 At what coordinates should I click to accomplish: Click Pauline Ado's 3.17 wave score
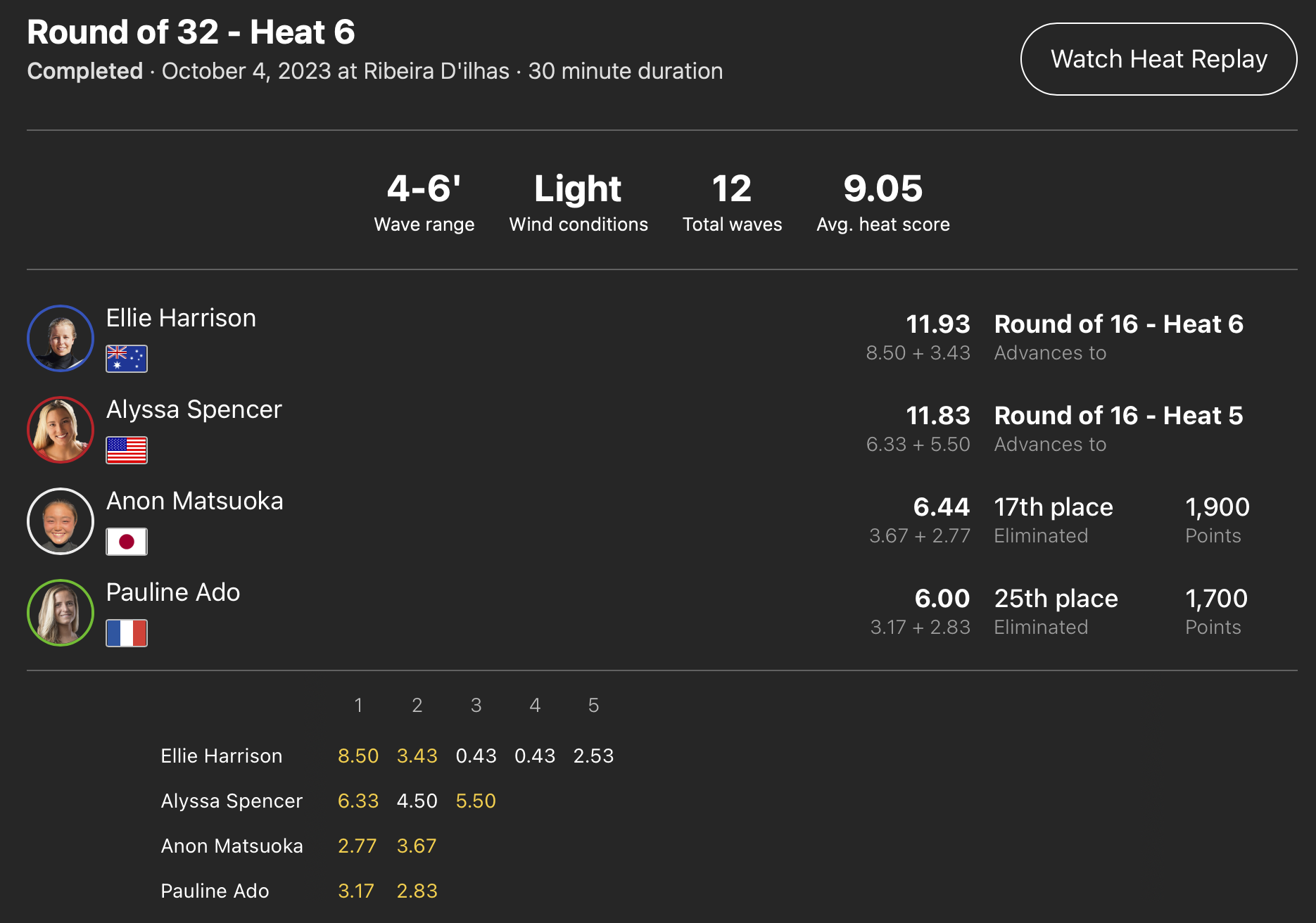[x=356, y=891]
